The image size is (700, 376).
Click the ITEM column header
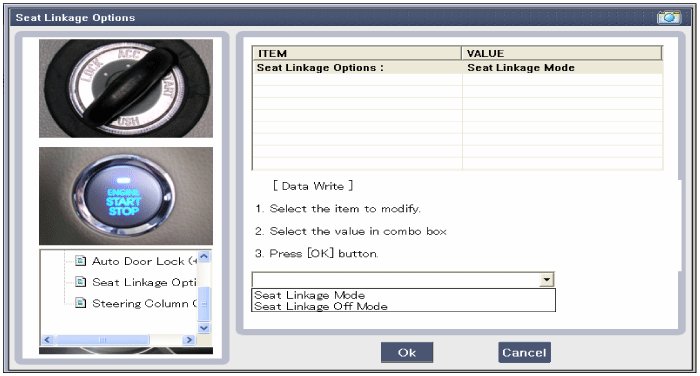[357, 54]
